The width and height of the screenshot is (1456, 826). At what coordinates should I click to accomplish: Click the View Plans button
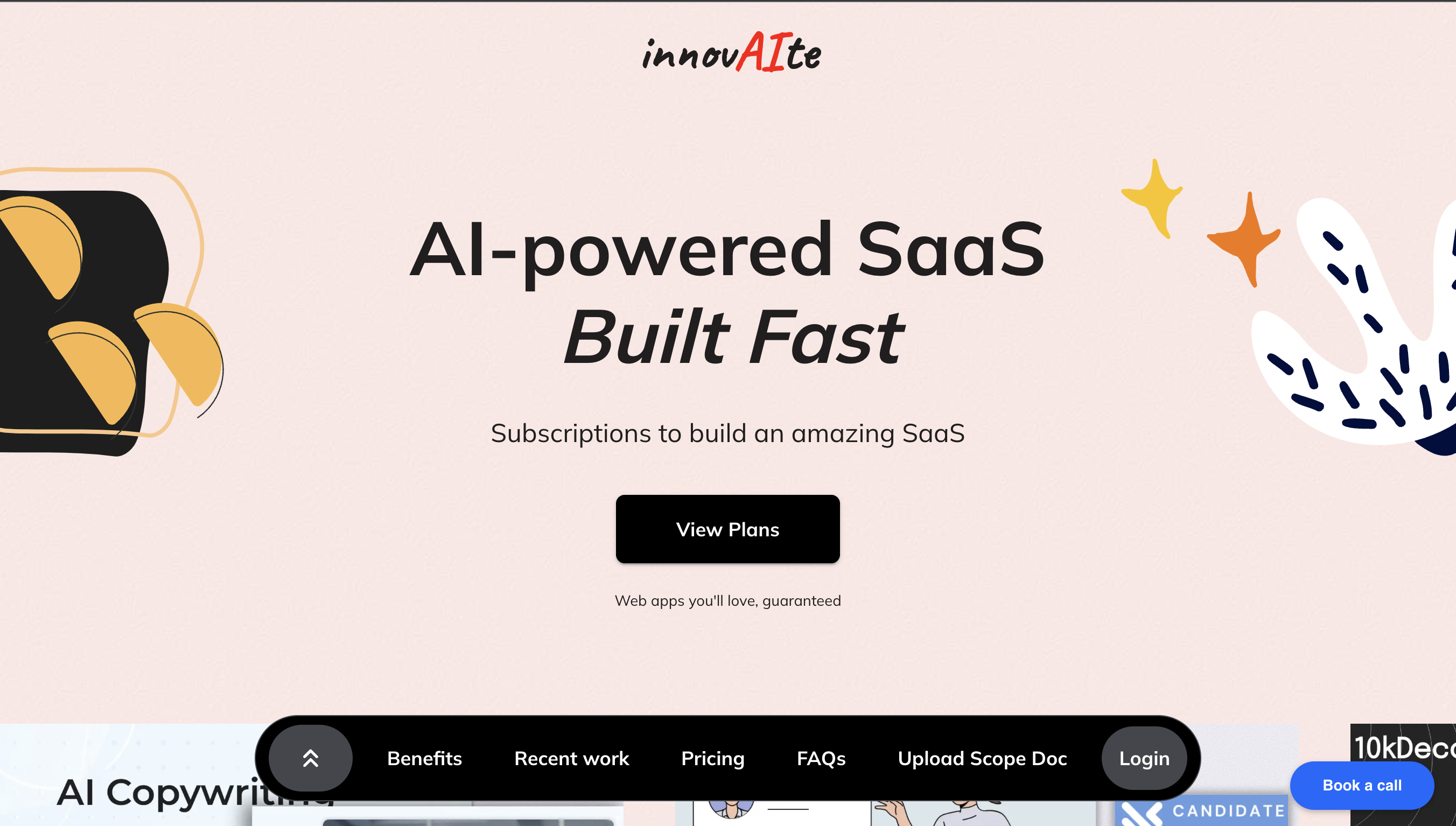pos(728,529)
